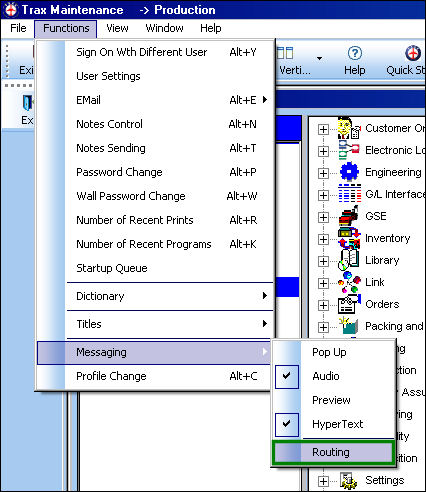426x492 pixels.
Task: Select the Engineering label in module tree
Action: (393, 173)
